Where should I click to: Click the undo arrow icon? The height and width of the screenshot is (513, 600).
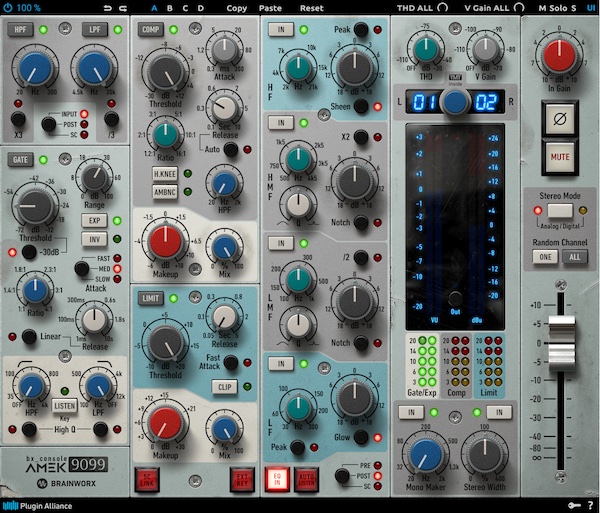coord(106,8)
